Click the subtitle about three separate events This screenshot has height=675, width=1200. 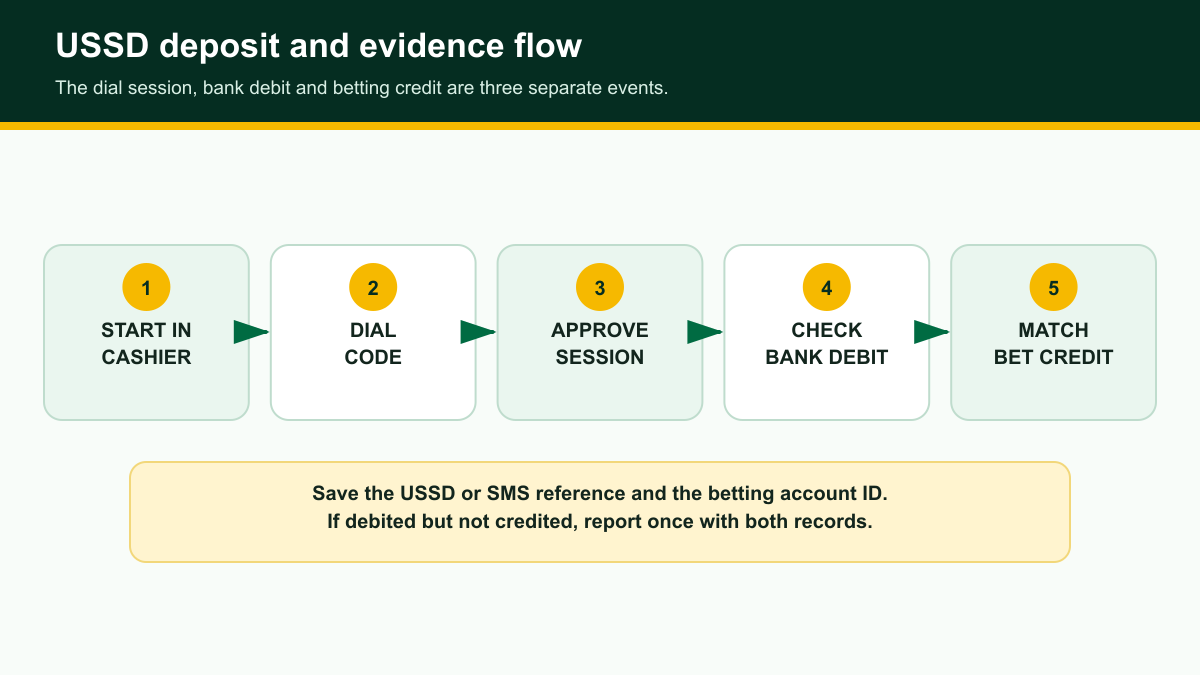361,88
